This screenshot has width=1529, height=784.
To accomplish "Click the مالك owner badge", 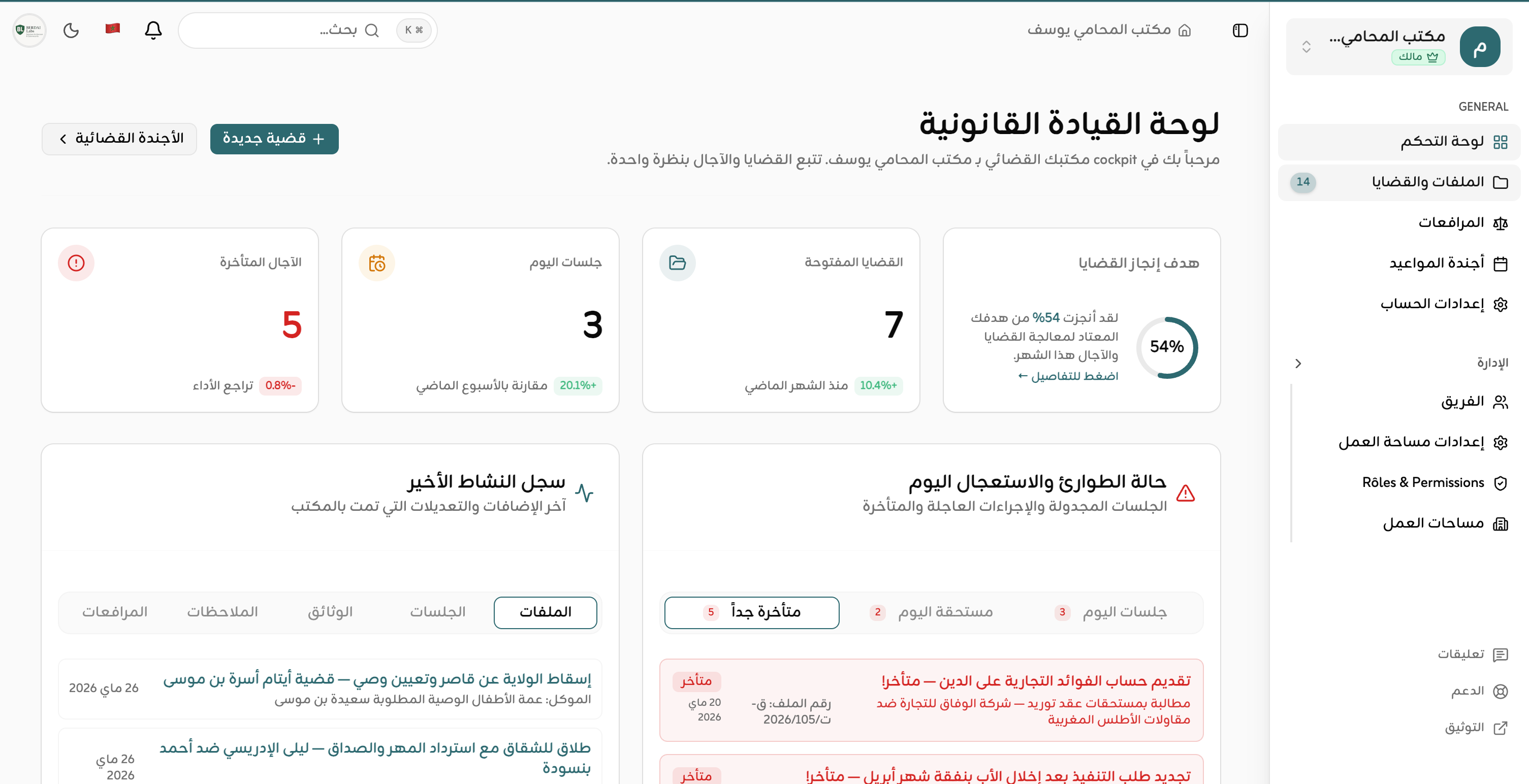I will [1418, 57].
